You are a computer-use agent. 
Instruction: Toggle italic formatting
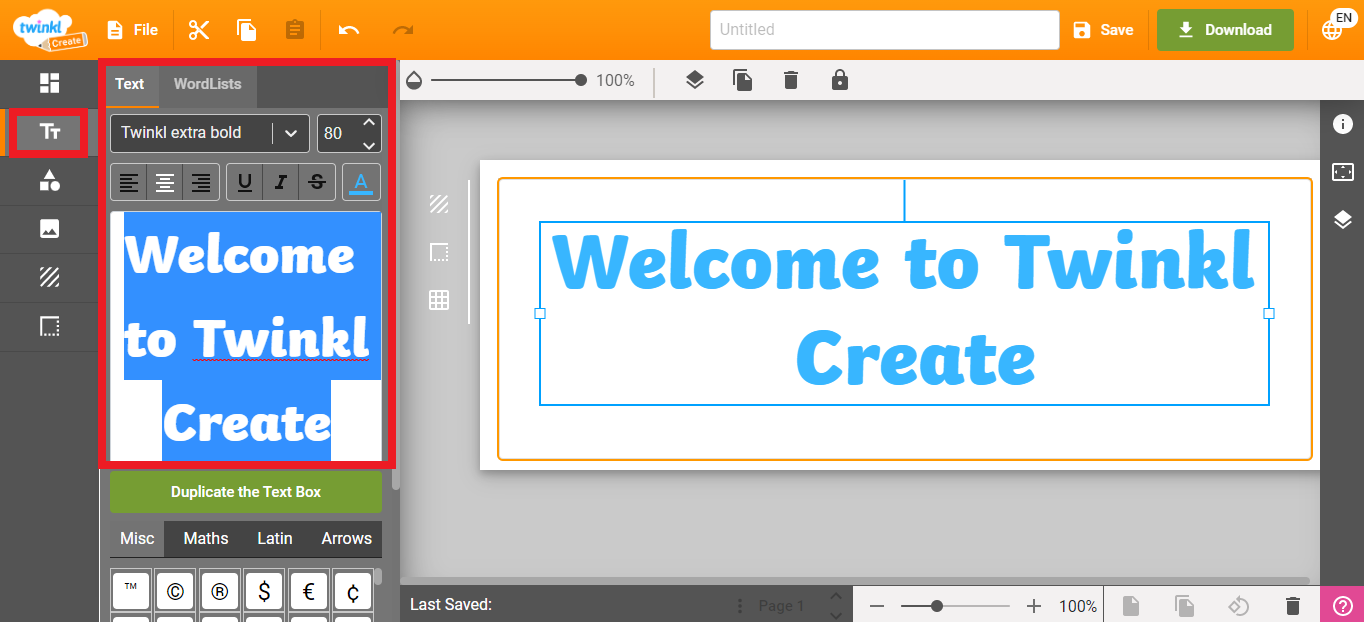[x=280, y=182]
